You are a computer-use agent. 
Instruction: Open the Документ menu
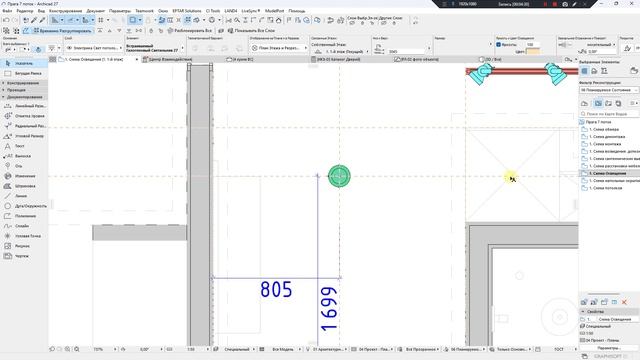point(96,11)
